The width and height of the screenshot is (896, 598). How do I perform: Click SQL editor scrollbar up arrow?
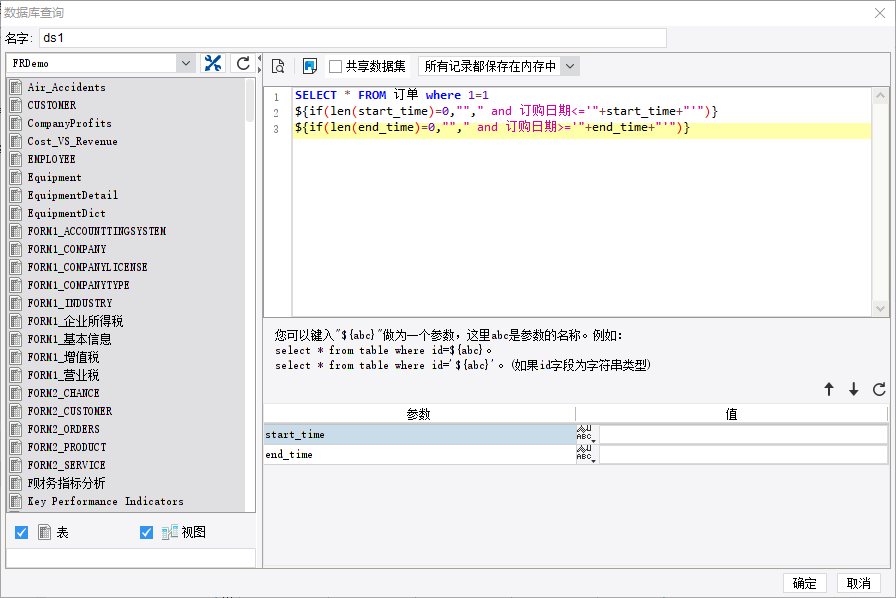click(880, 95)
